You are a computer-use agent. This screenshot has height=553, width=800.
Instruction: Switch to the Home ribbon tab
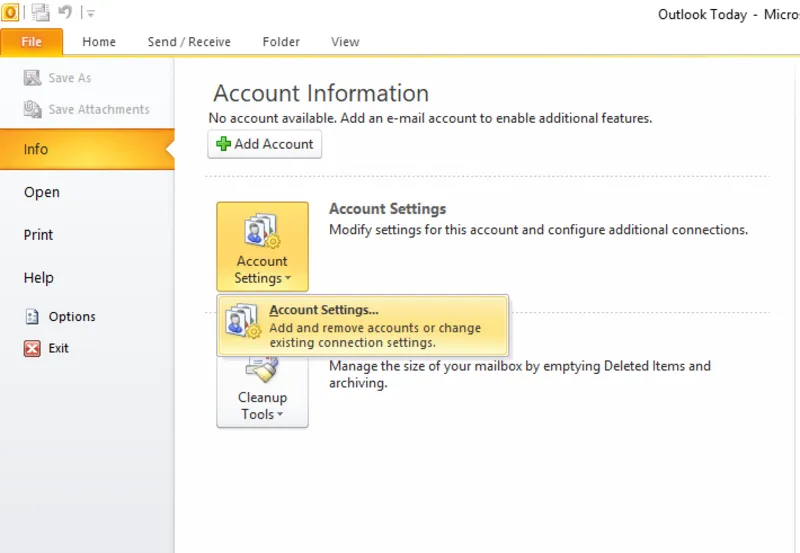tap(99, 42)
